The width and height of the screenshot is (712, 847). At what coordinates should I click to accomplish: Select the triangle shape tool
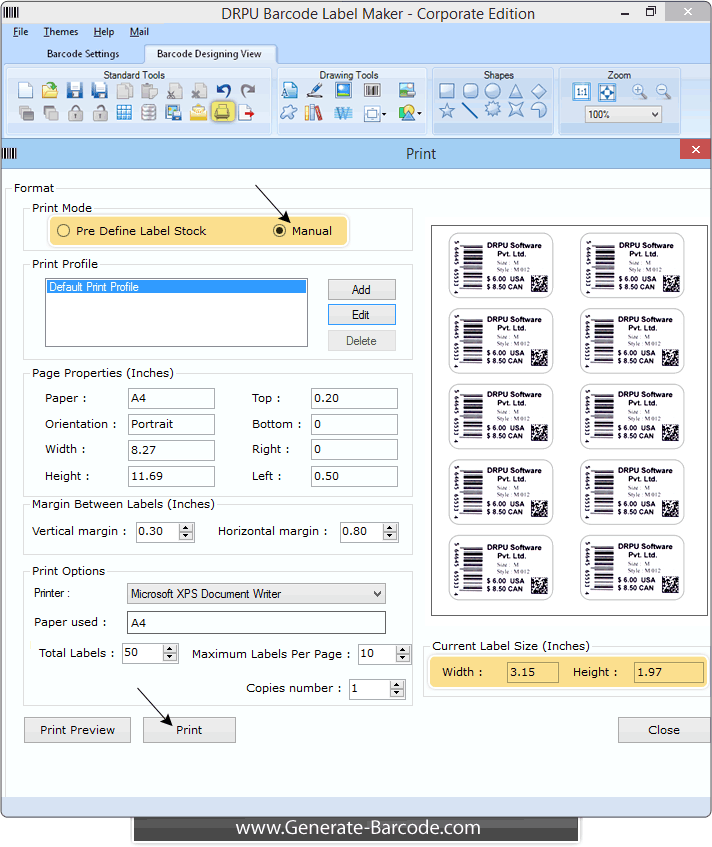click(x=516, y=91)
